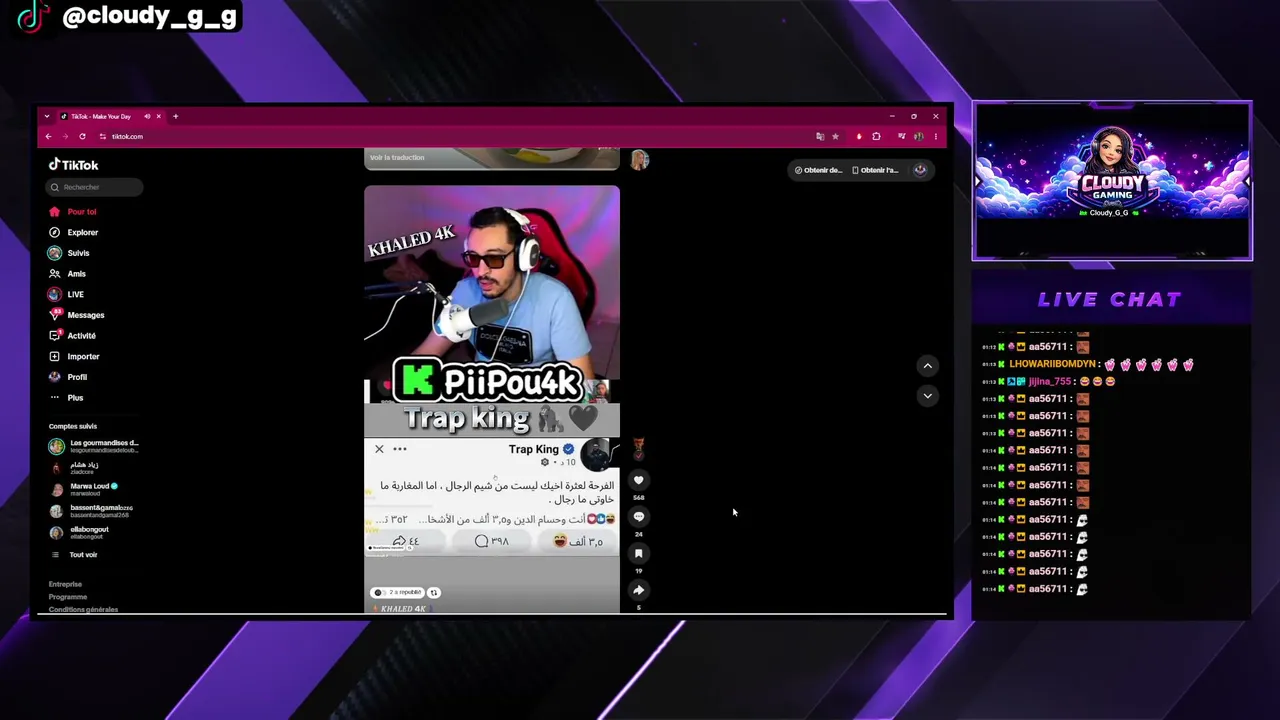
Task: Click the repost icon below the video
Action: [434, 592]
